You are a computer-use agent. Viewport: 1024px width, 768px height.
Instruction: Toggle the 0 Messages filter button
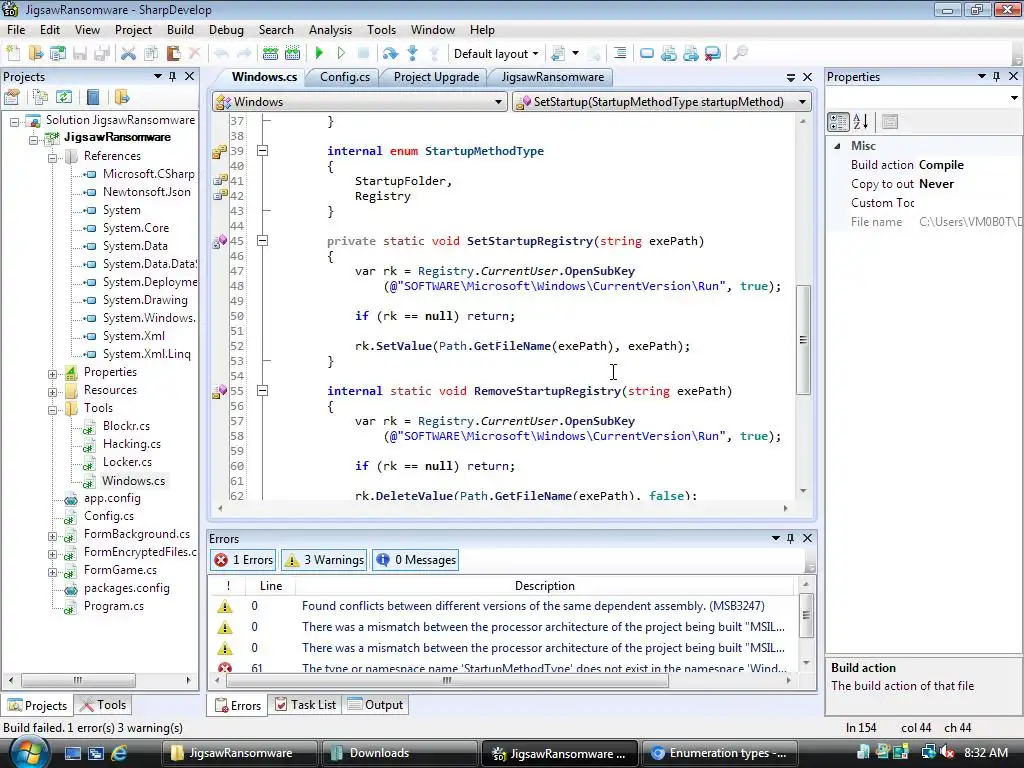click(415, 560)
